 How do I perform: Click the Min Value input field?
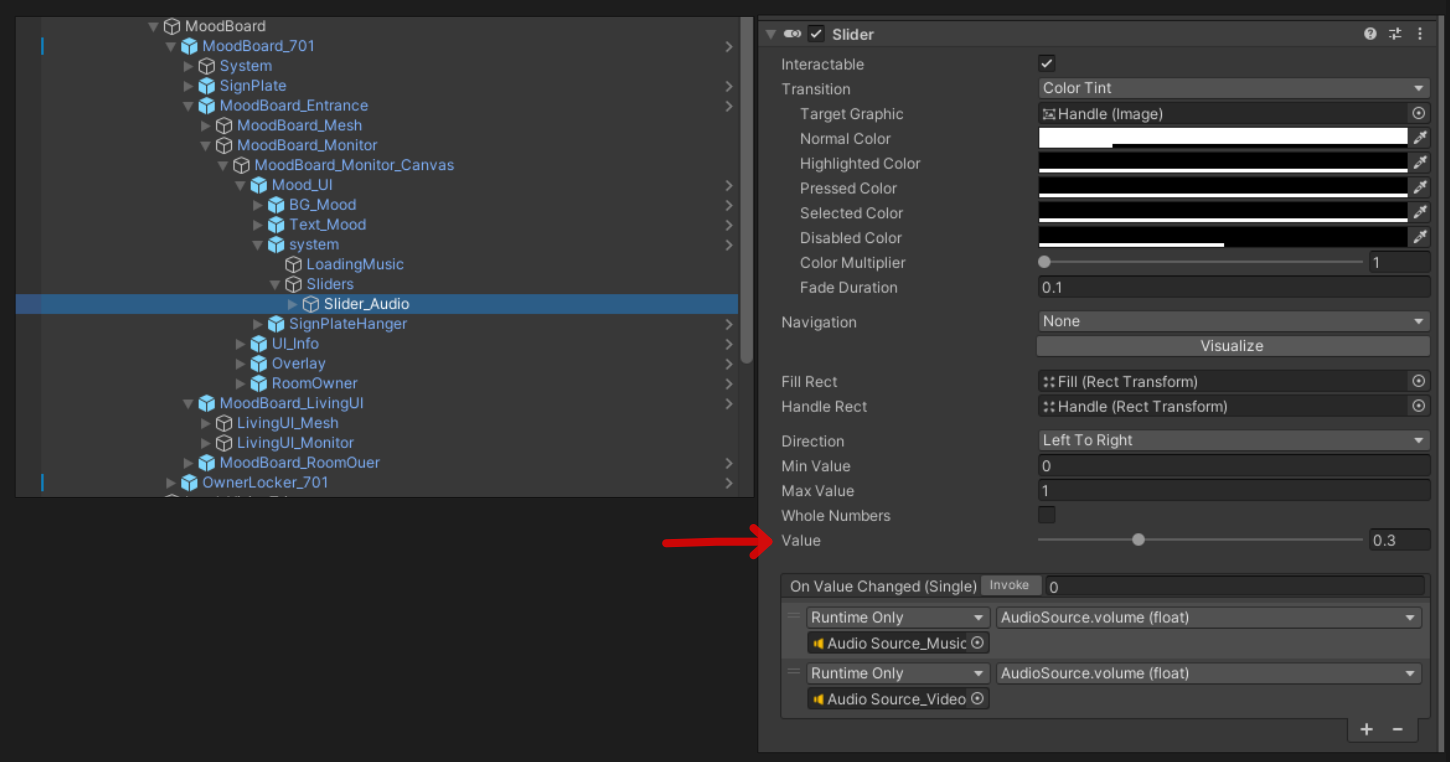[1234, 466]
